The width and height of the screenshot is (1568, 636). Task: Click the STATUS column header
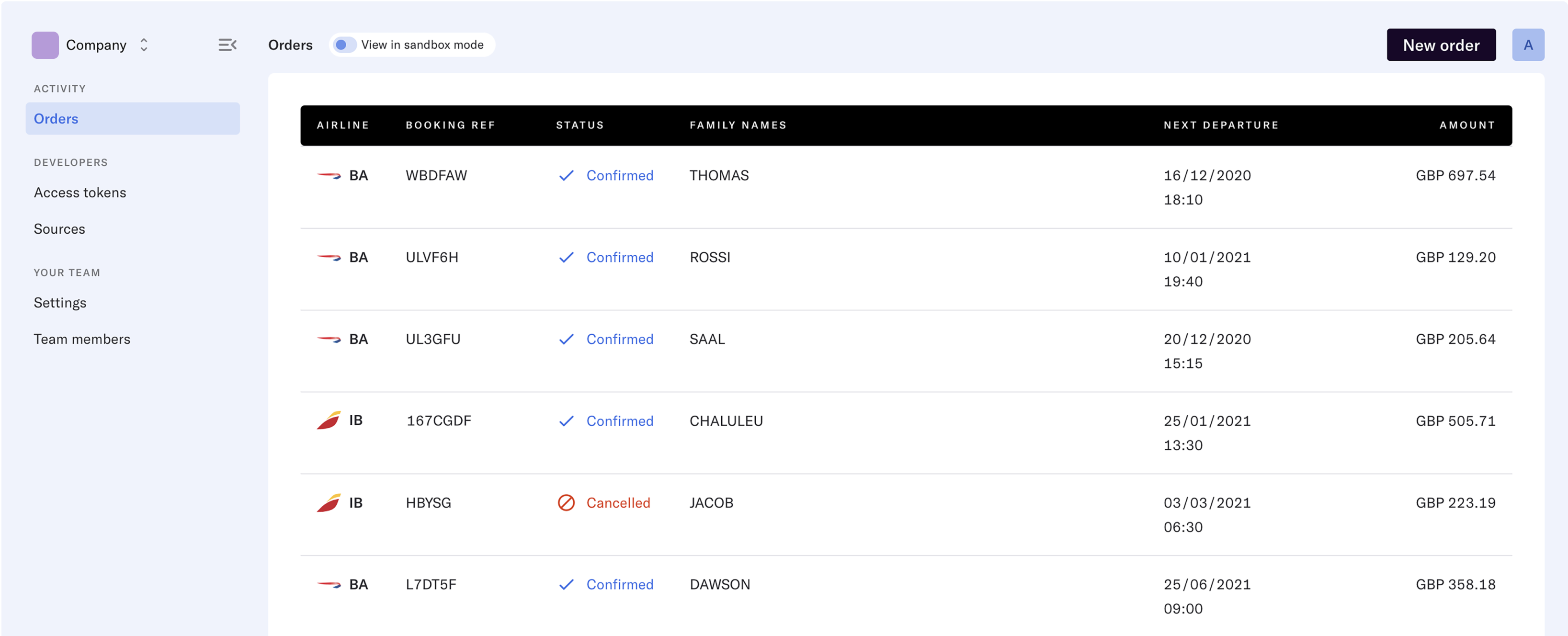point(579,125)
